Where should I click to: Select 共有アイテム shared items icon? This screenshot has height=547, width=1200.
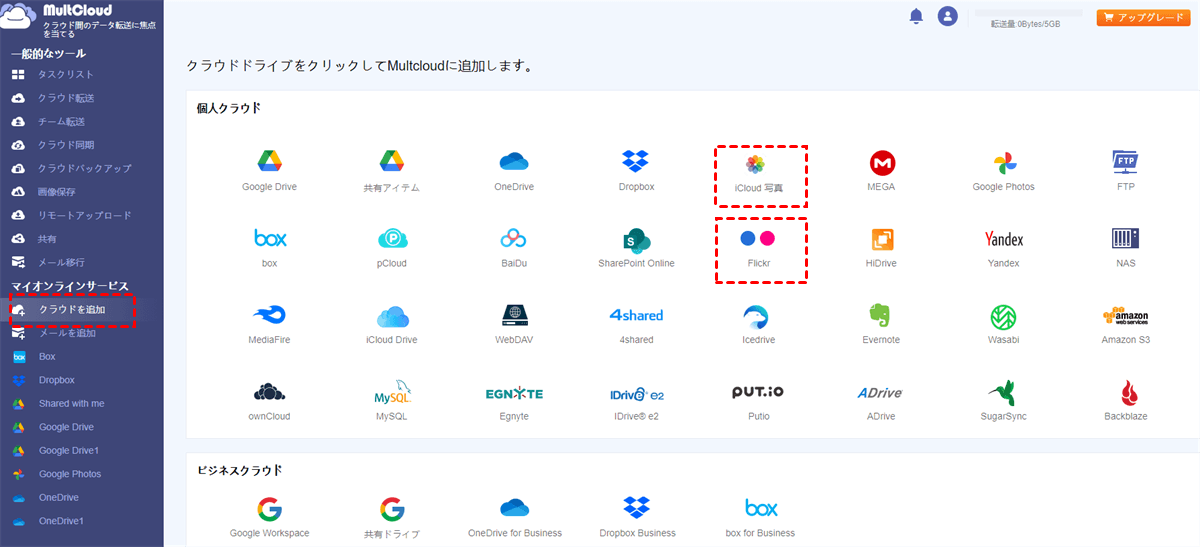pyautogui.click(x=391, y=161)
